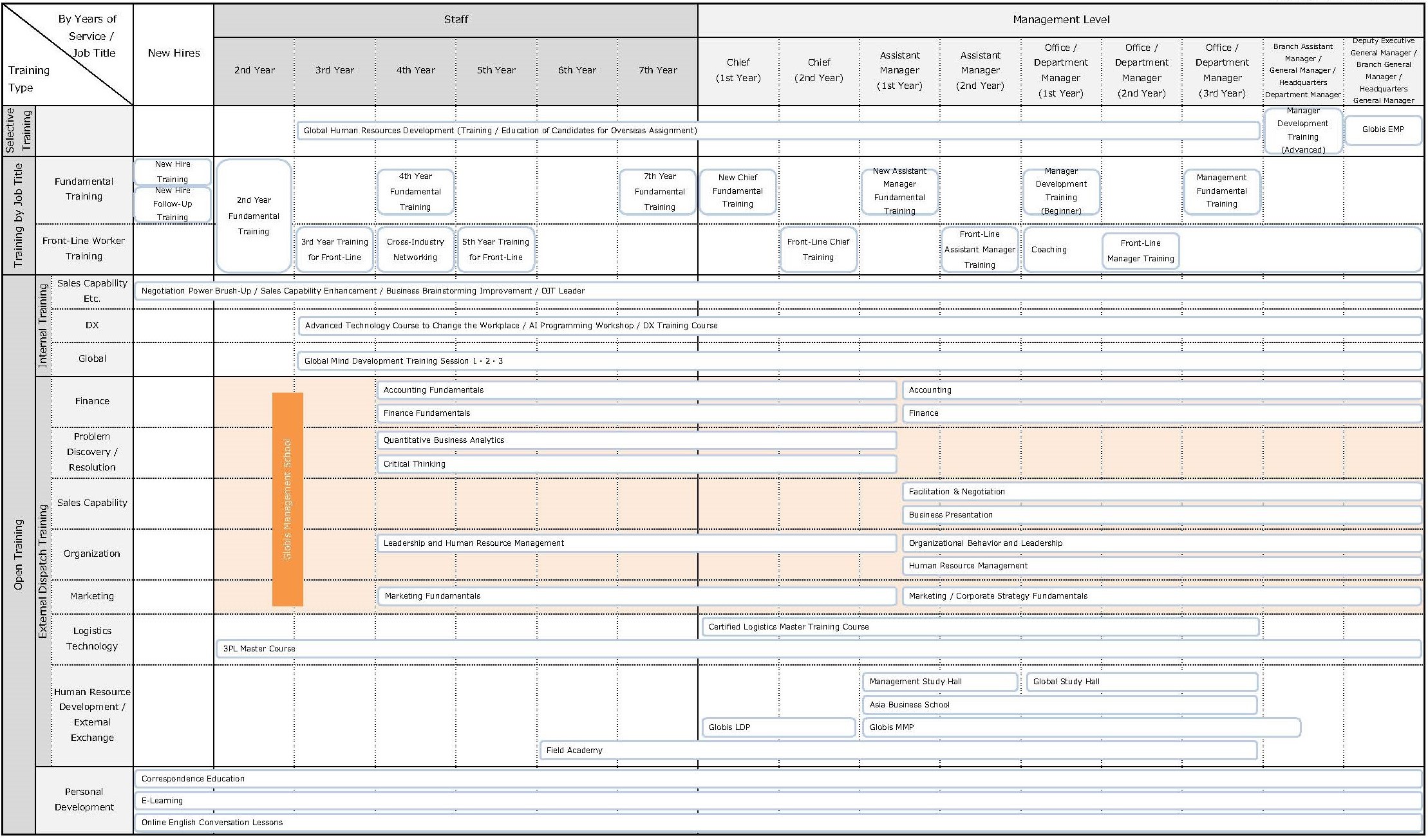Click the 3PL Master Course bar
The image size is (1428, 840).
pos(819,649)
